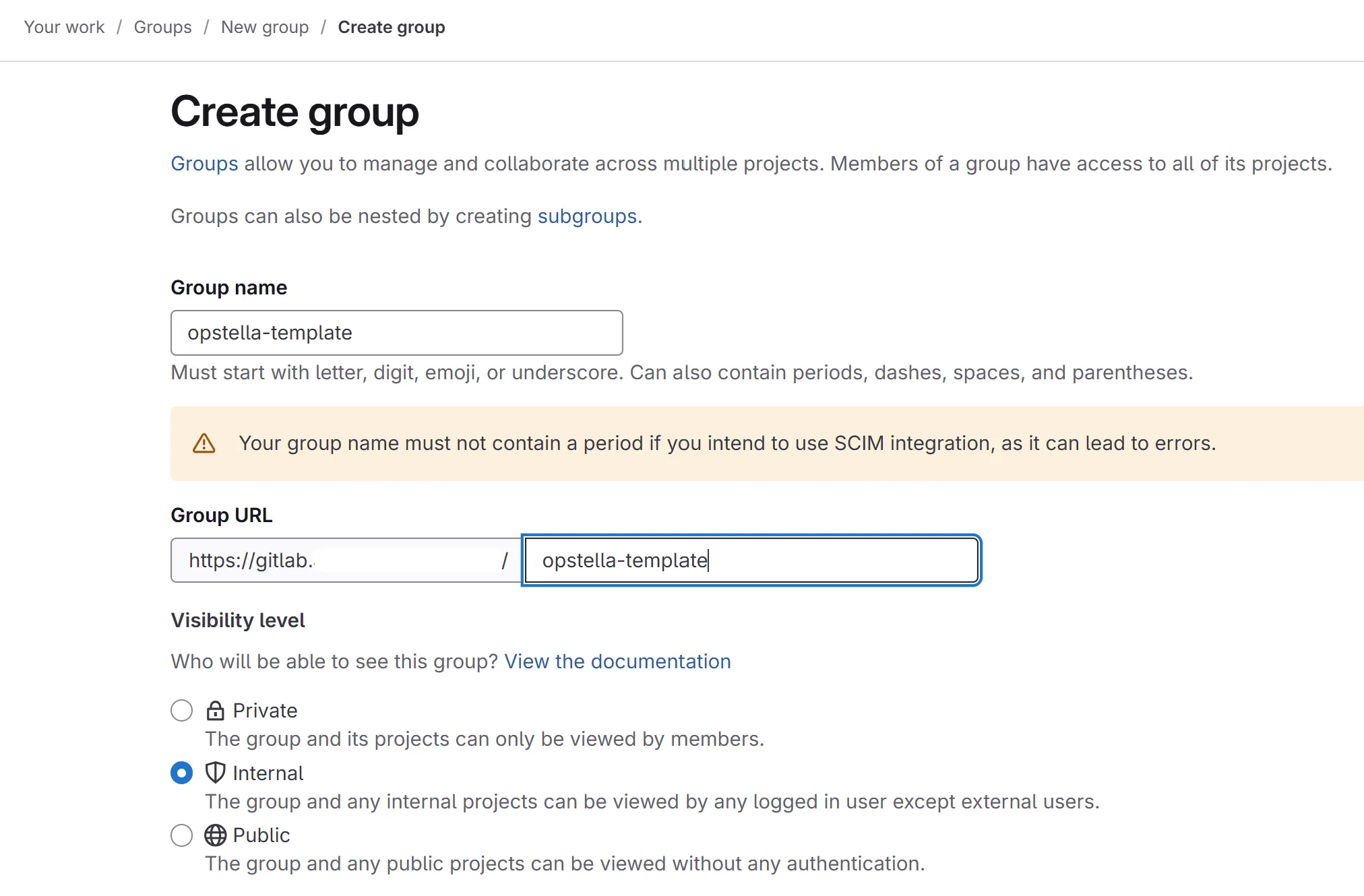Click the warning triangle icon in the alert
This screenshot has width=1364, height=896.
coord(204,443)
